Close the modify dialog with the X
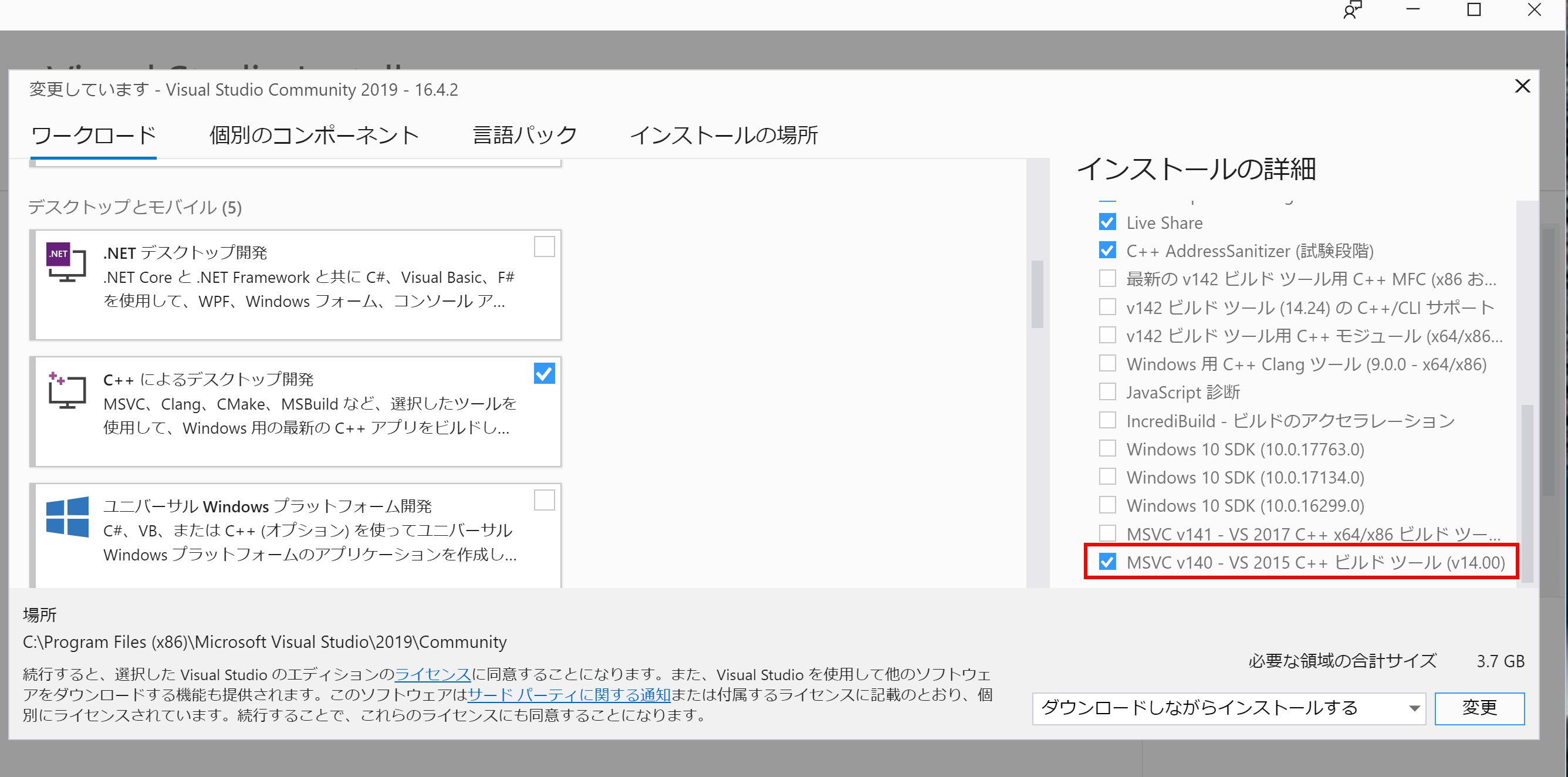This screenshot has height=777, width=1568. tap(1522, 86)
